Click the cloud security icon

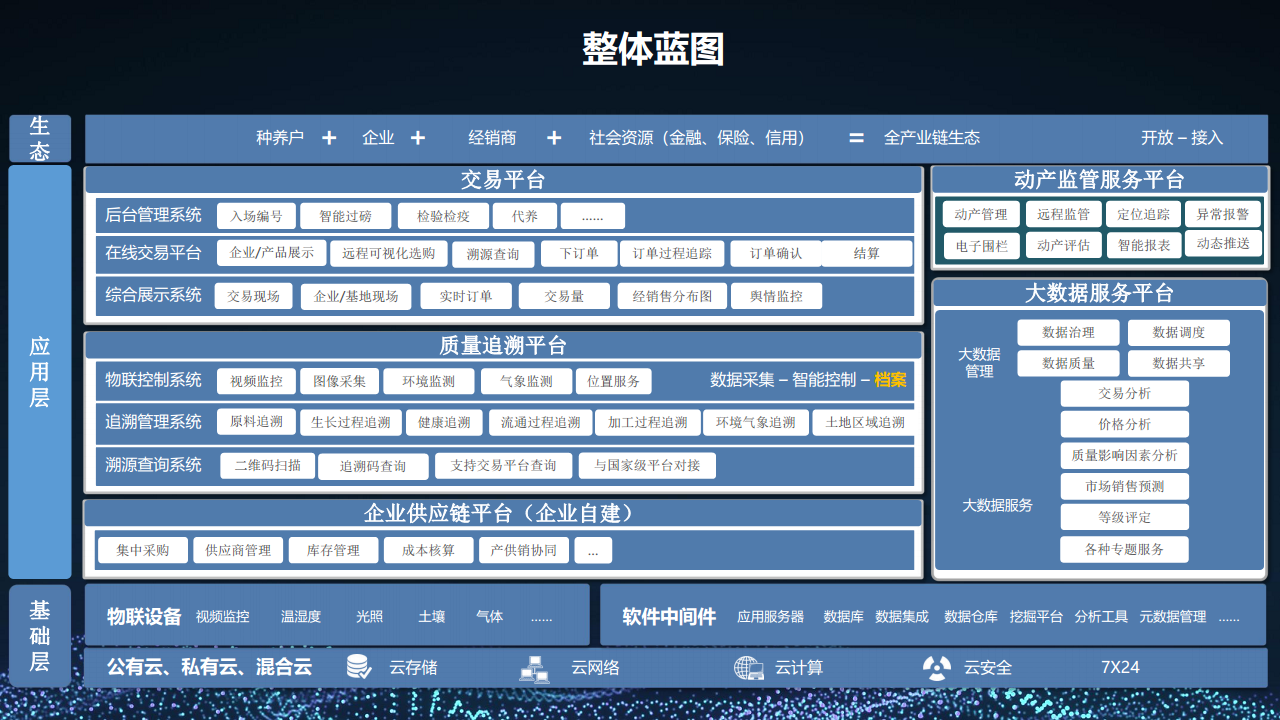pyautogui.click(x=937, y=667)
